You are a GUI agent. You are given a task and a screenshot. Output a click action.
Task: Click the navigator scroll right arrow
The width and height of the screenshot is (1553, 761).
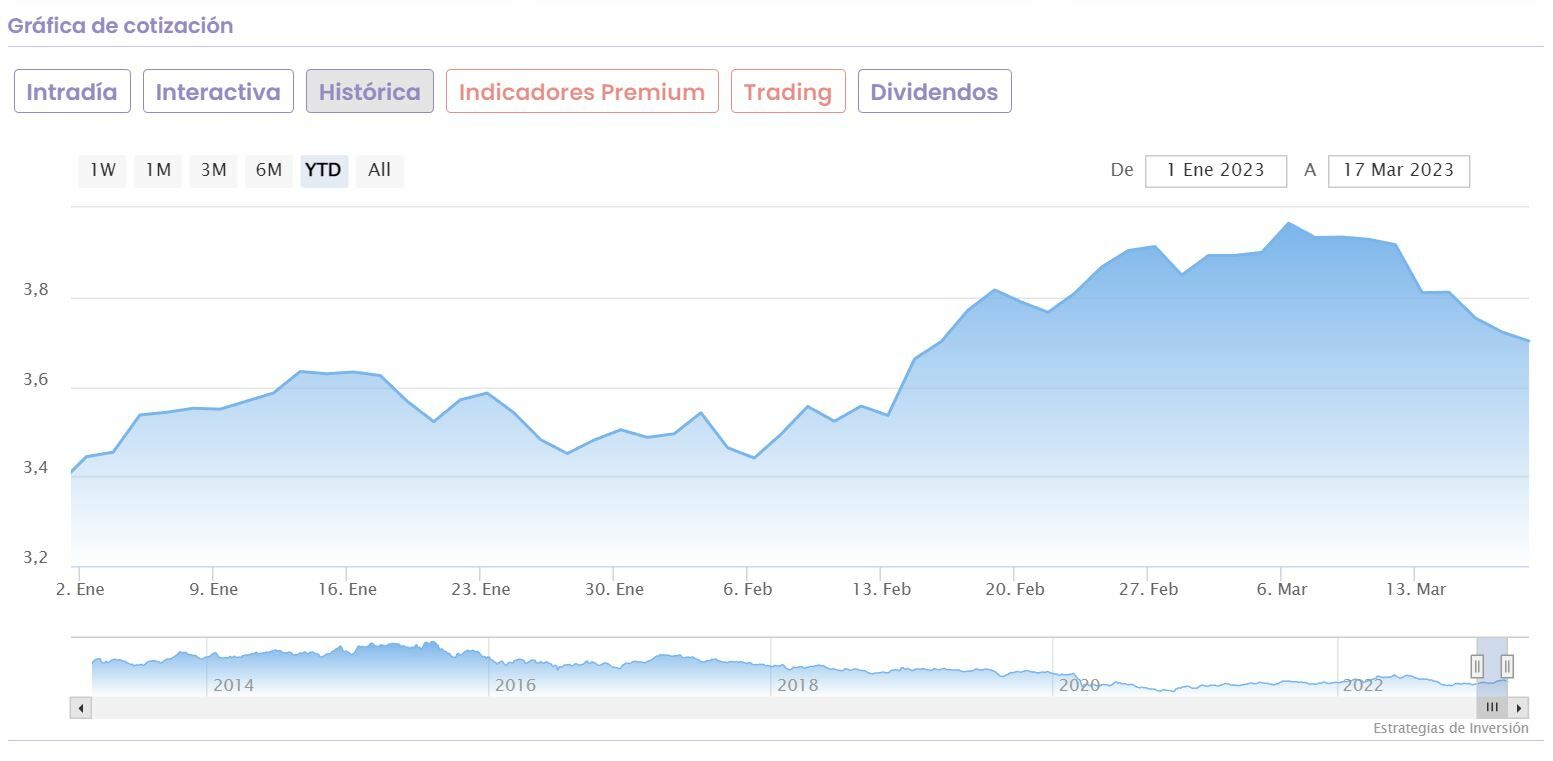click(x=1520, y=708)
